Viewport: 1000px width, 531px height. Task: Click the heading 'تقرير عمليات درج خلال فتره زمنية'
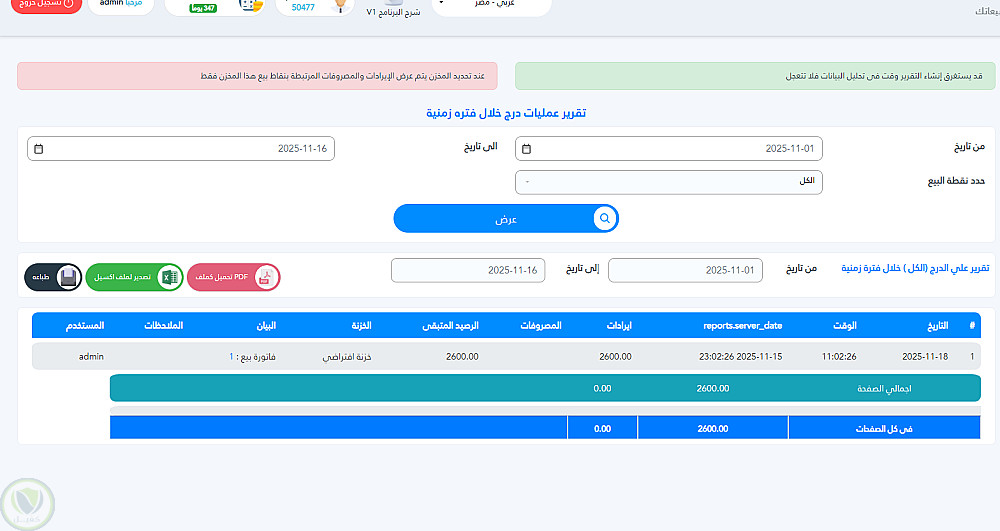(x=506, y=113)
